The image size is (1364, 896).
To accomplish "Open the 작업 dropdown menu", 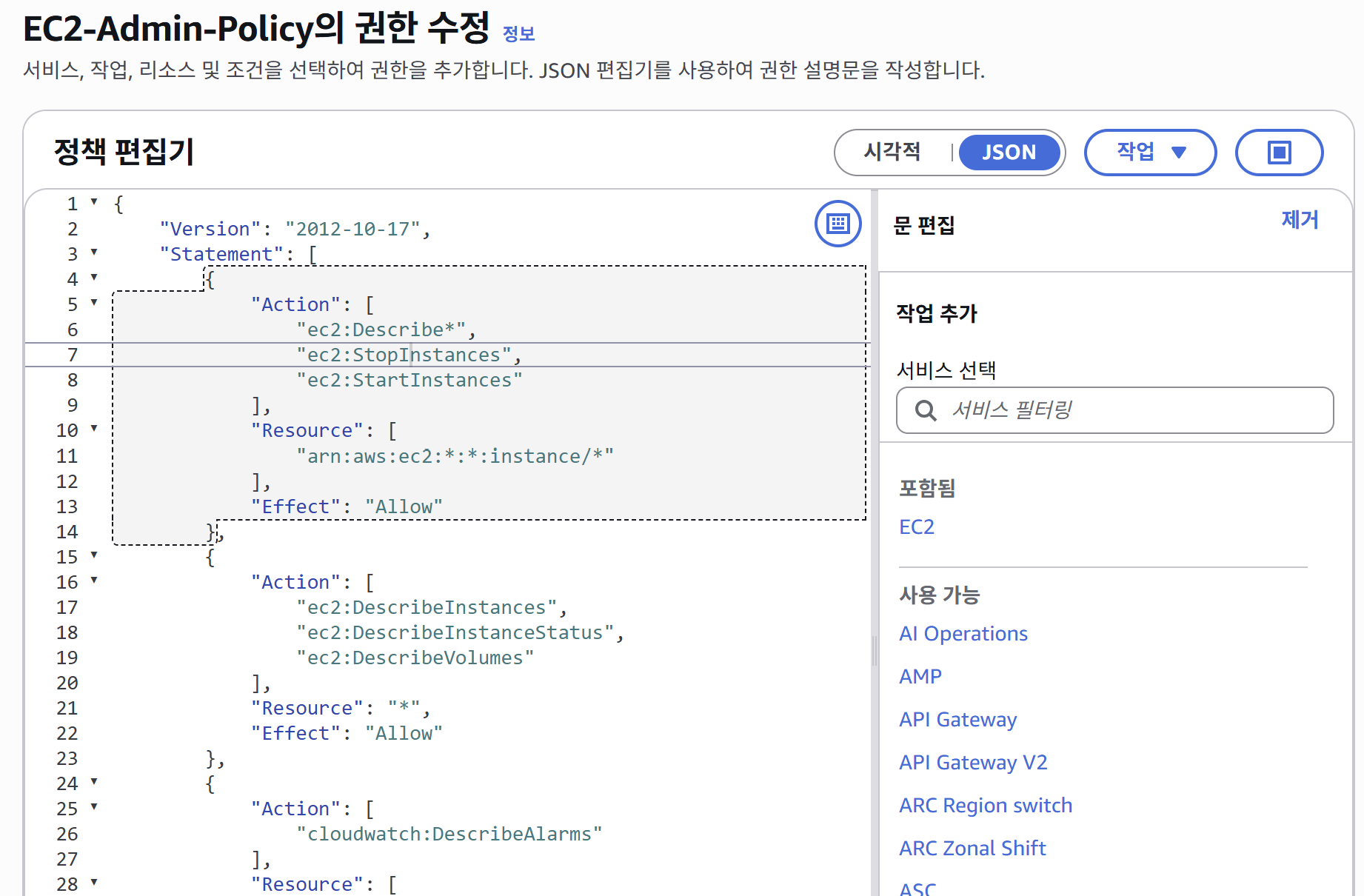I will [1150, 153].
